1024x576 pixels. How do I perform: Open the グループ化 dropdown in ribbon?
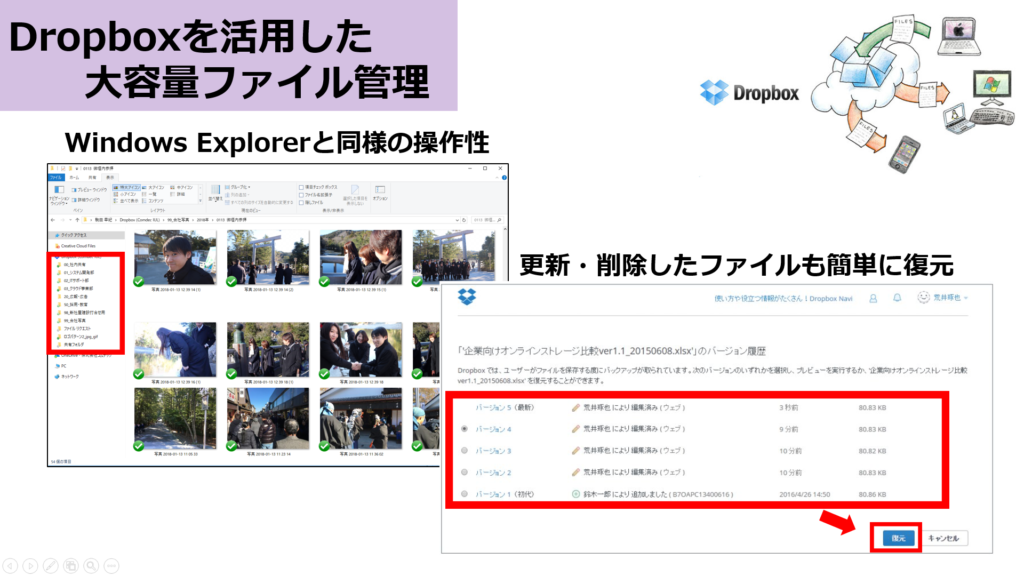pos(238,187)
